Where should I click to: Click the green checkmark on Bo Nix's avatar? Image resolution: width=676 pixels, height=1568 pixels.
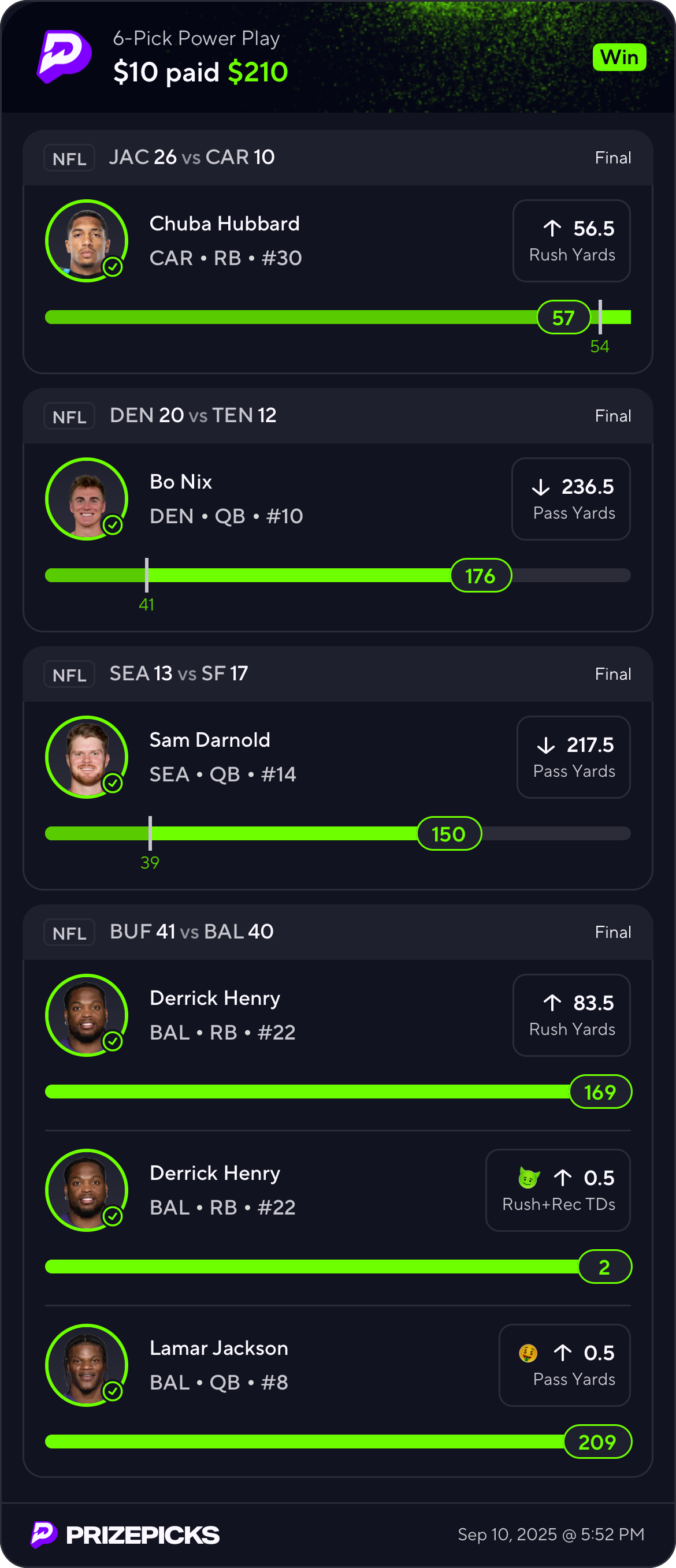point(113,525)
